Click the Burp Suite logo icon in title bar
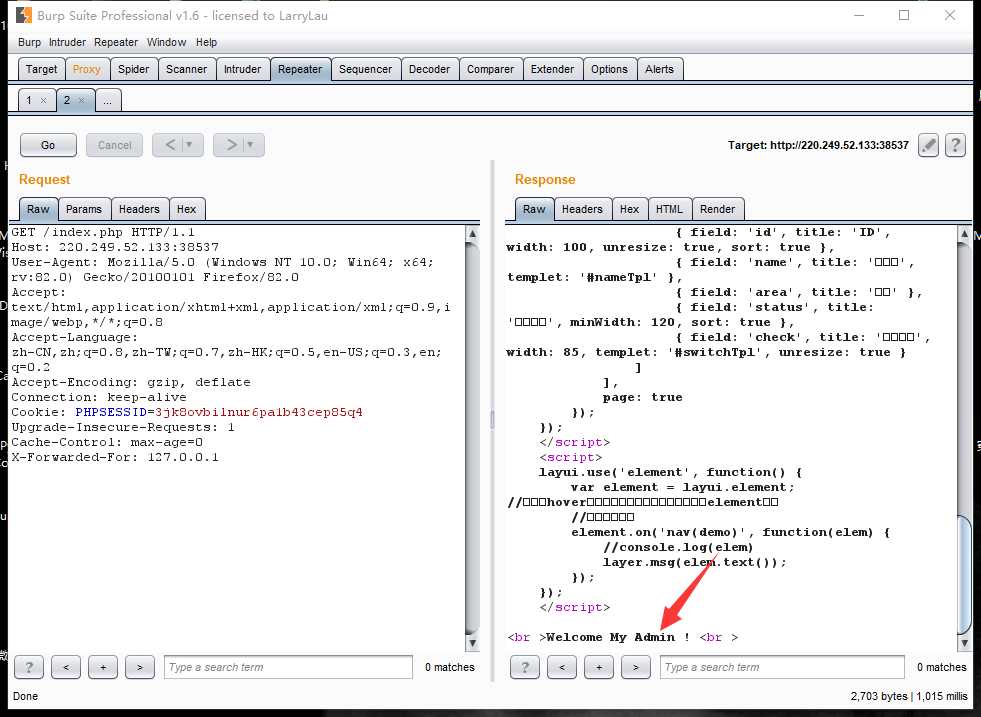 point(24,15)
